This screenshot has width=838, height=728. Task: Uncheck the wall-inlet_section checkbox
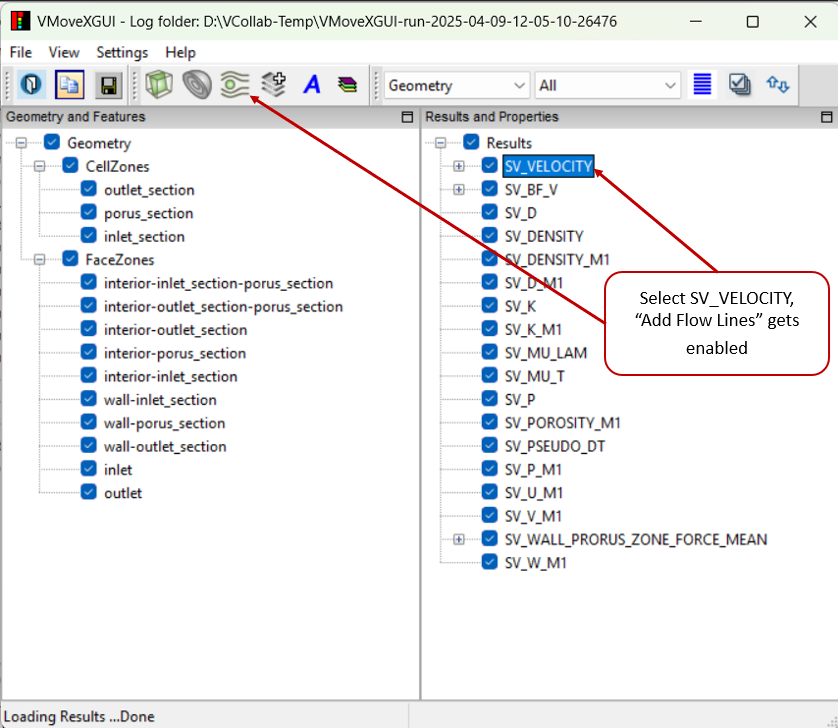[x=89, y=399]
